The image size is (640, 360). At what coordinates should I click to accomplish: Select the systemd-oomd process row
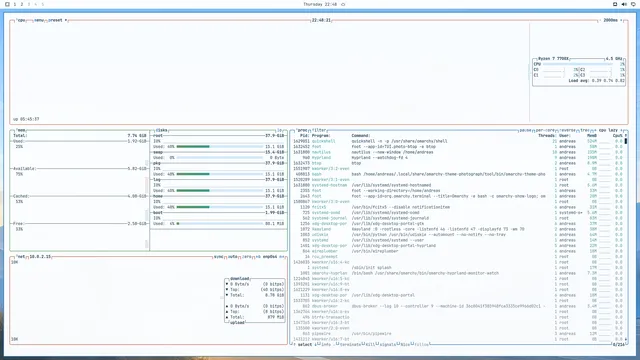(458, 213)
